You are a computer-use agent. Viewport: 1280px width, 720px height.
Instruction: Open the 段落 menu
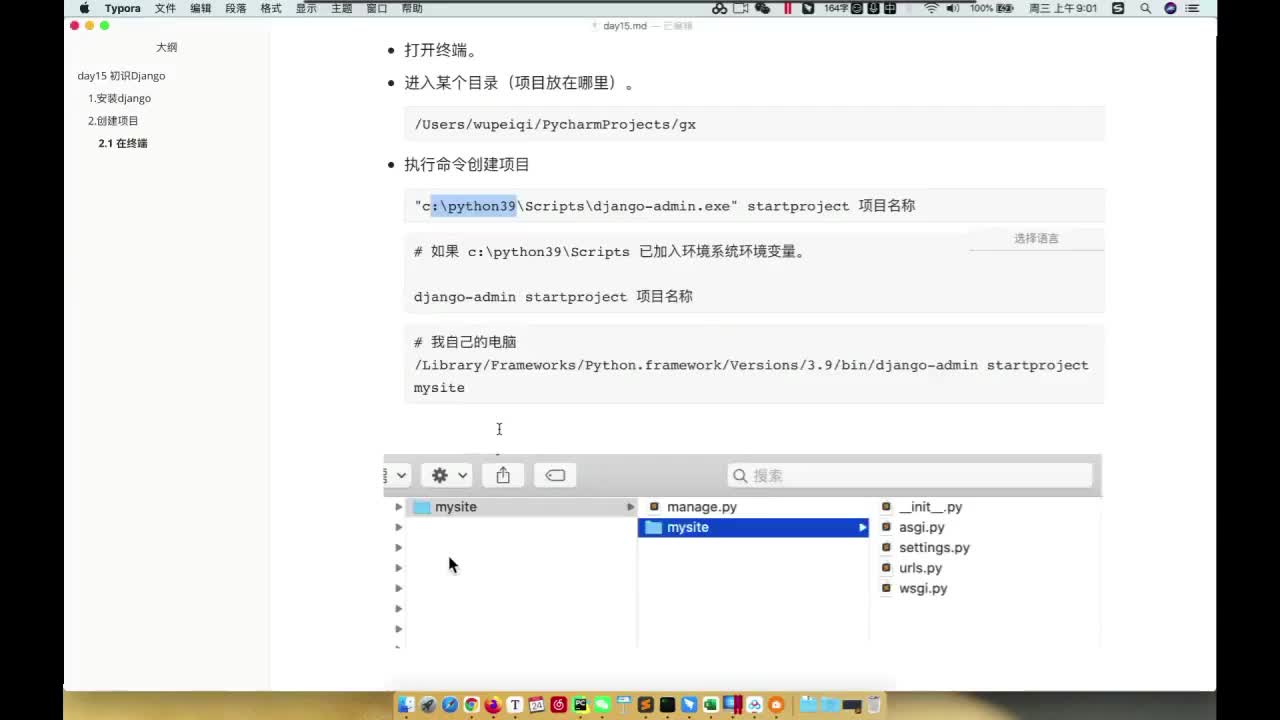[x=236, y=8]
